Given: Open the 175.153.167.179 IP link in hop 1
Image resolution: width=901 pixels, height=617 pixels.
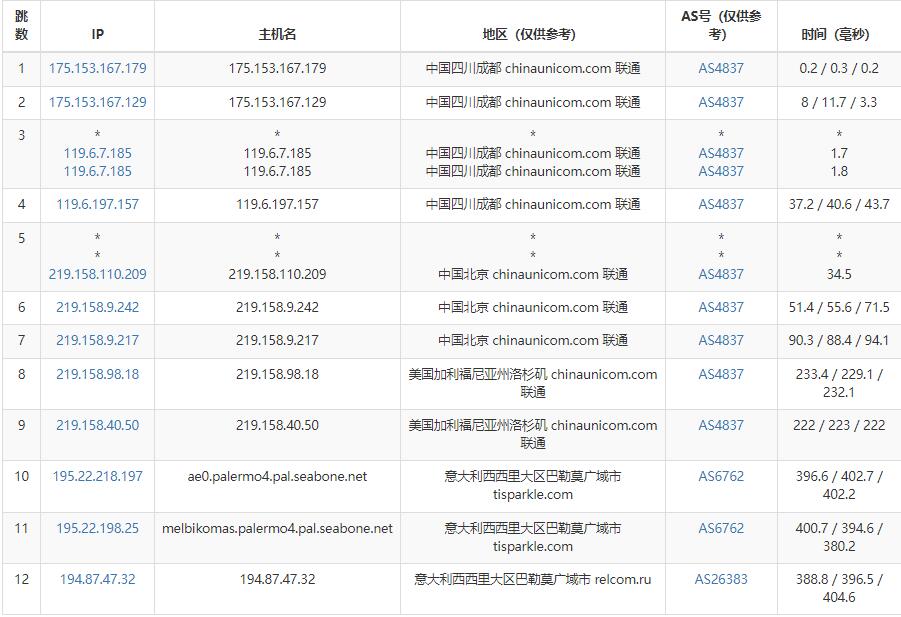Looking at the screenshot, I should pos(98,68).
